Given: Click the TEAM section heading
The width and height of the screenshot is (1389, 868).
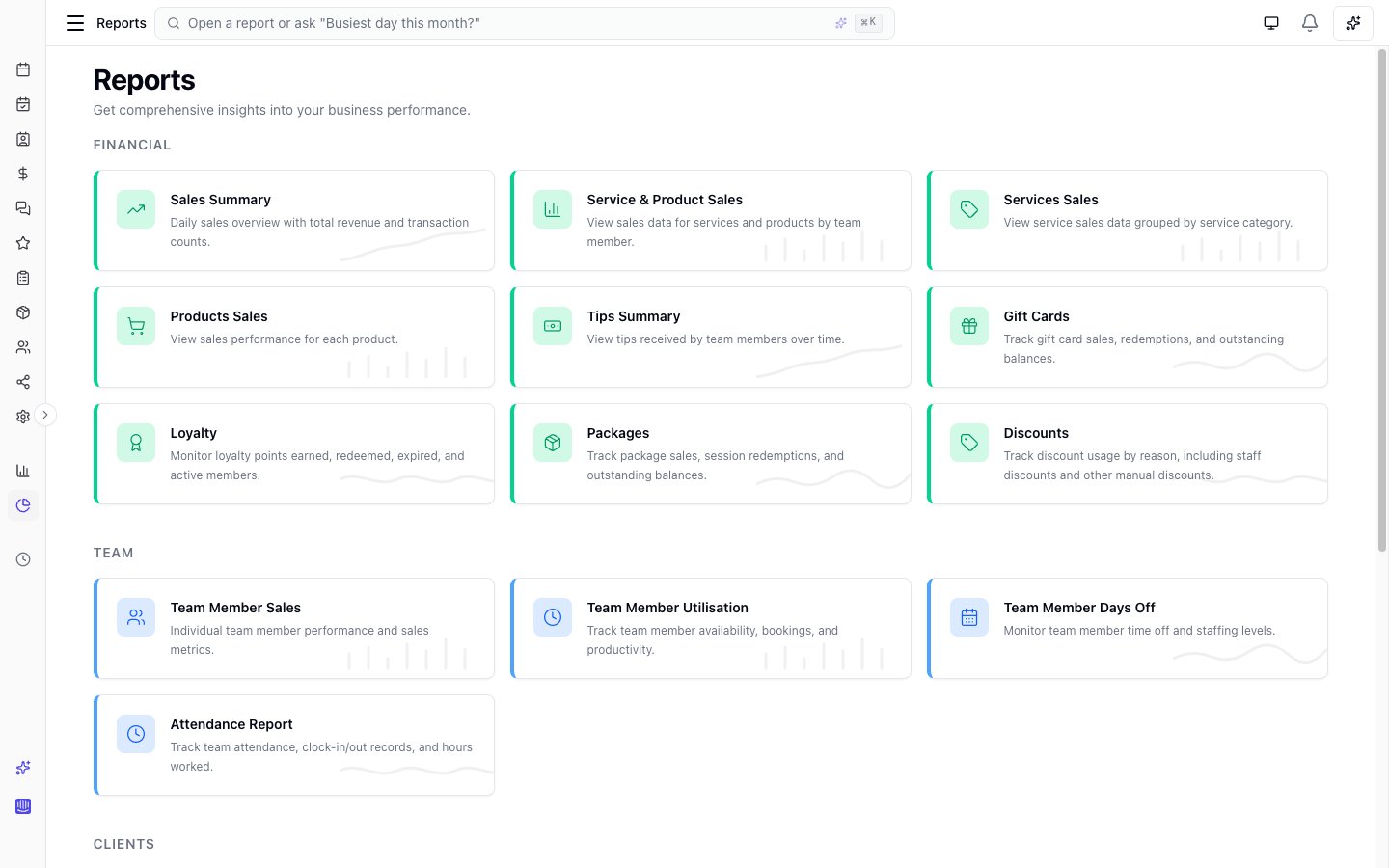Looking at the screenshot, I should (114, 553).
